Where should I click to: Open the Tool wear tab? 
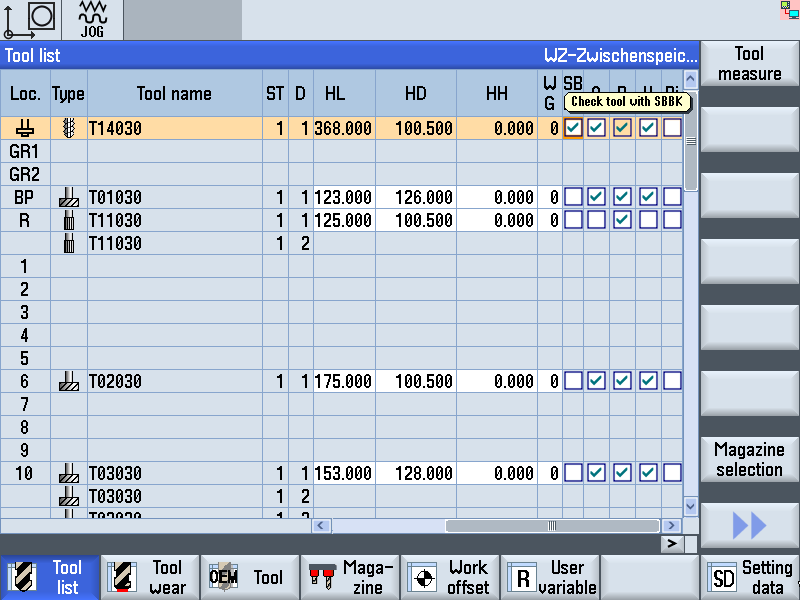(x=150, y=577)
